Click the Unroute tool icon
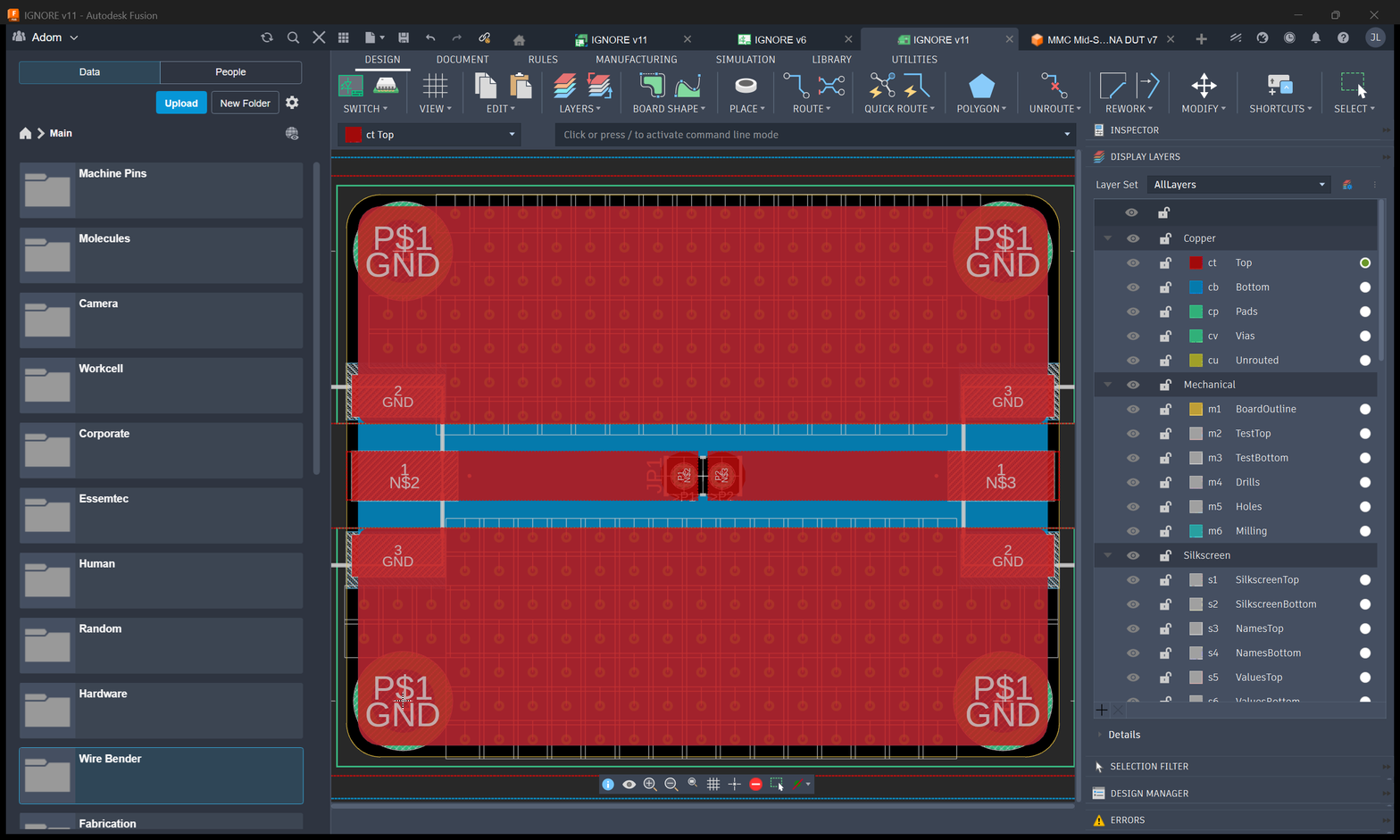 (1054, 87)
